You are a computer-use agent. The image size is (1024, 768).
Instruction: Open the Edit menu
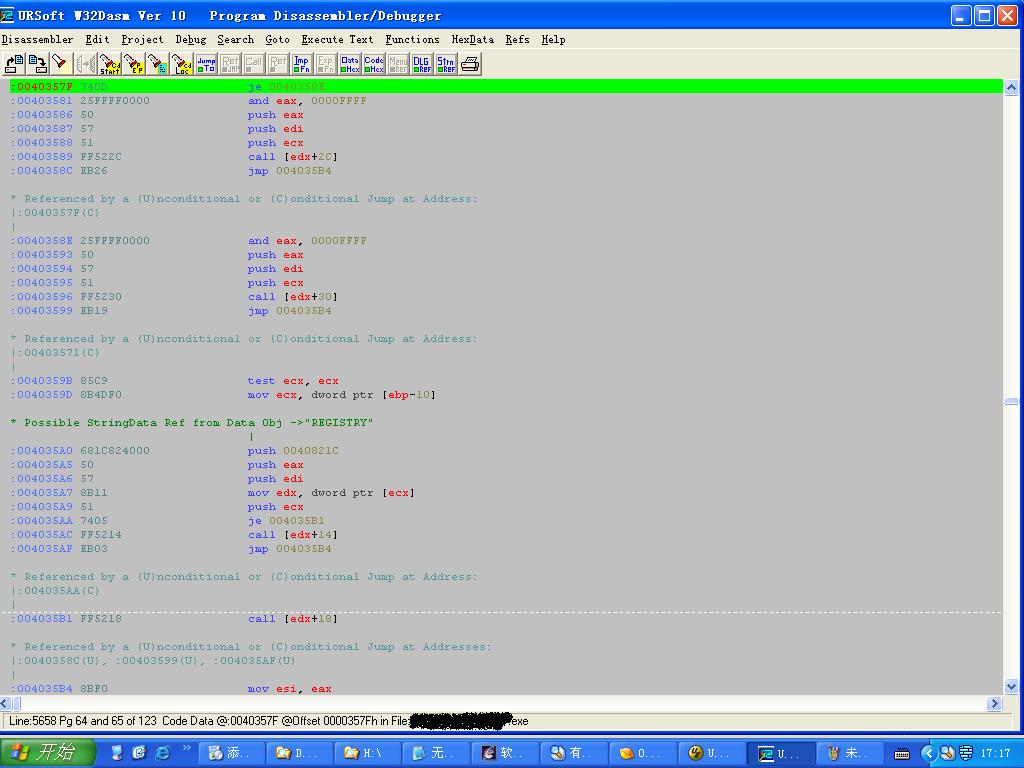pyautogui.click(x=97, y=39)
